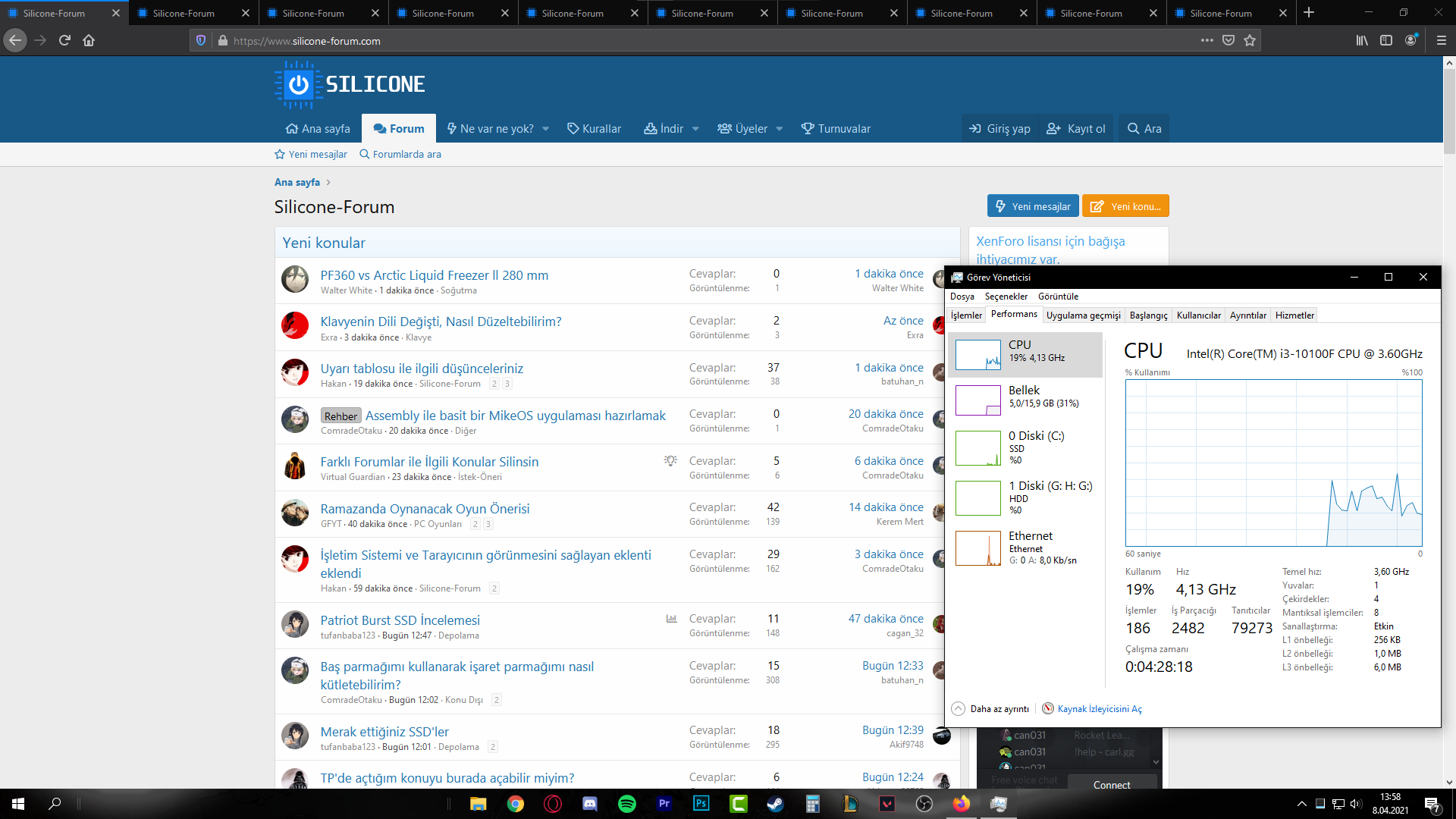This screenshot has width=1456, height=819.
Task: Open Turnuvalar navigation item
Action: [836, 129]
